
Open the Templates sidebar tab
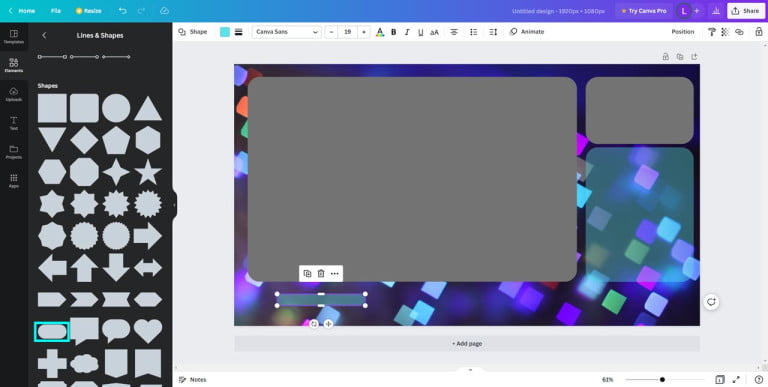pos(14,37)
